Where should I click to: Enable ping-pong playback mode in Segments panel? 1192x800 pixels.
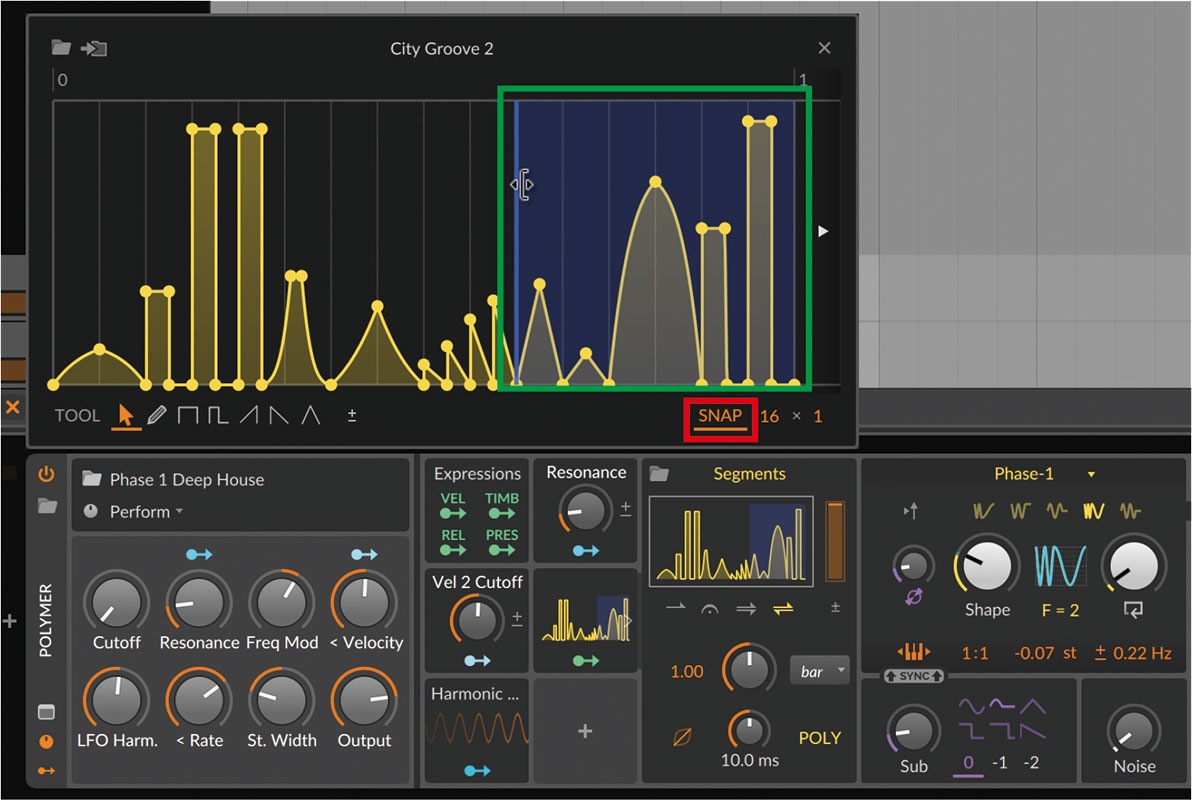[x=784, y=608]
